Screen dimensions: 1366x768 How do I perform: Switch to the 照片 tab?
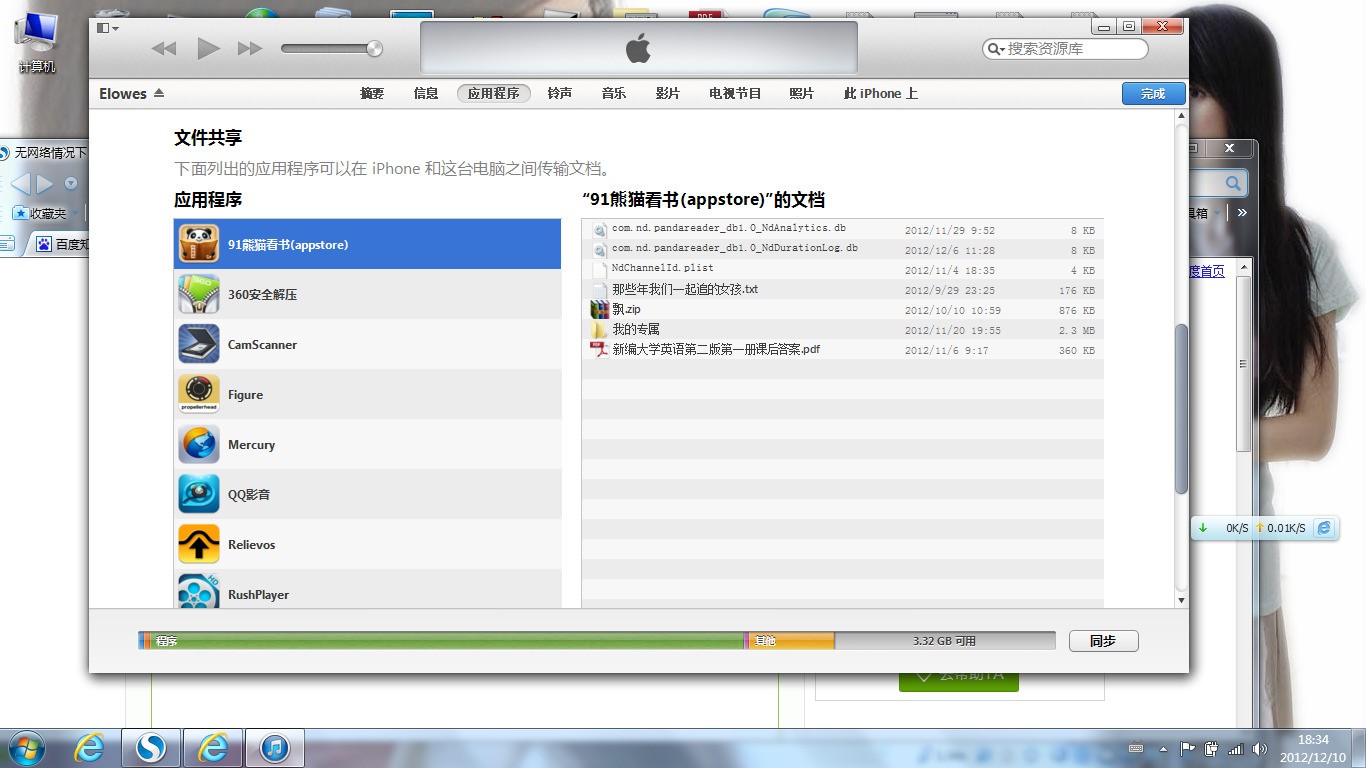[802, 93]
